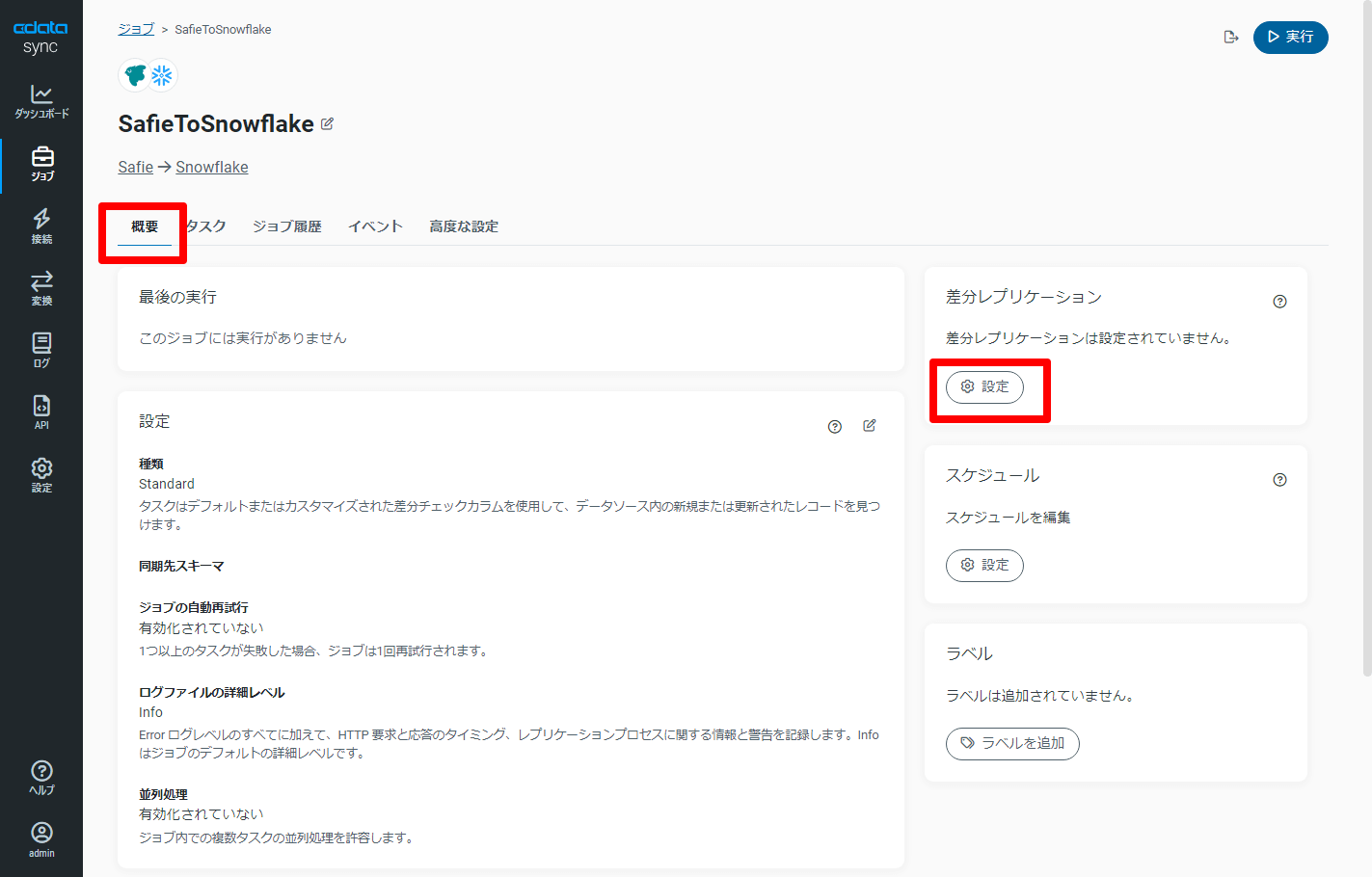Click text ラベルは追加されていません。
Screen dimensions: 1372x877
click(1040, 696)
